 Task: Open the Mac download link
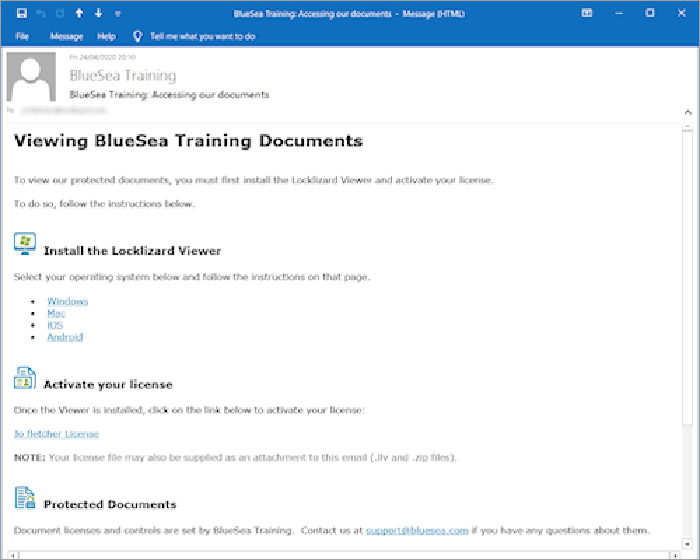(56, 313)
